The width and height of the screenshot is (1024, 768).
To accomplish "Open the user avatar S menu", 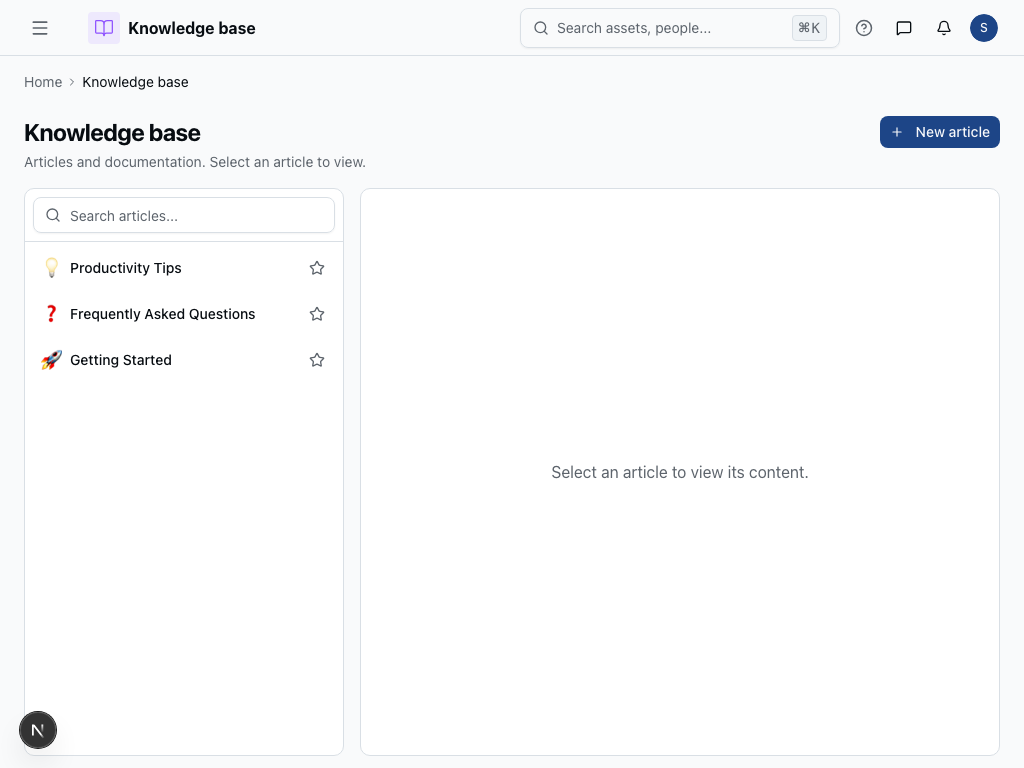I will pyautogui.click(x=984, y=28).
